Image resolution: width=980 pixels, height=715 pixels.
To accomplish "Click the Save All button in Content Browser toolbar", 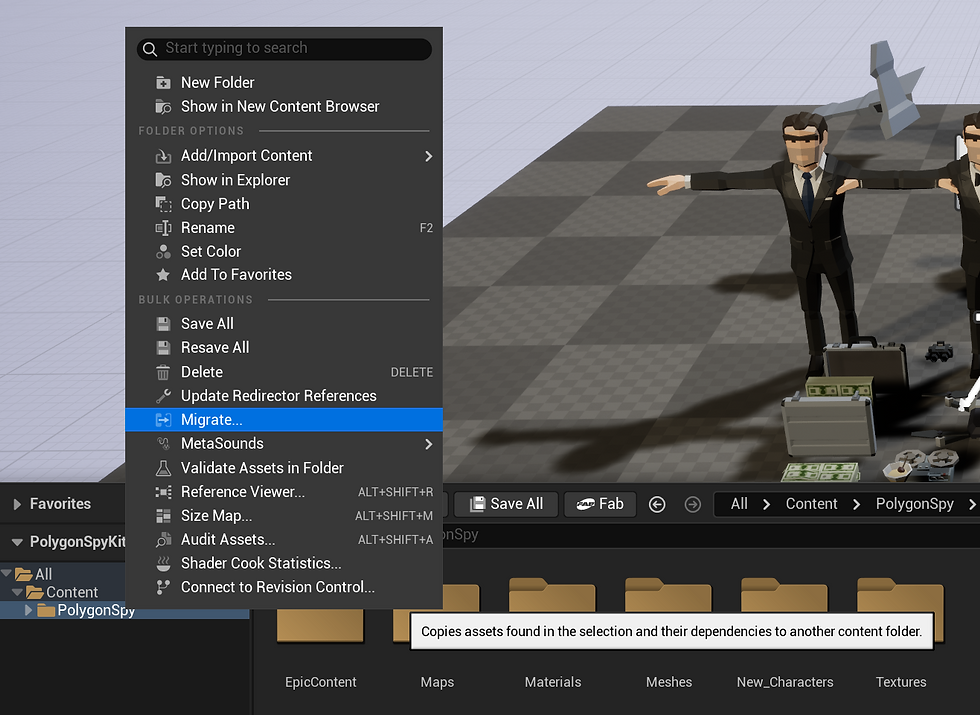I will [506, 504].
